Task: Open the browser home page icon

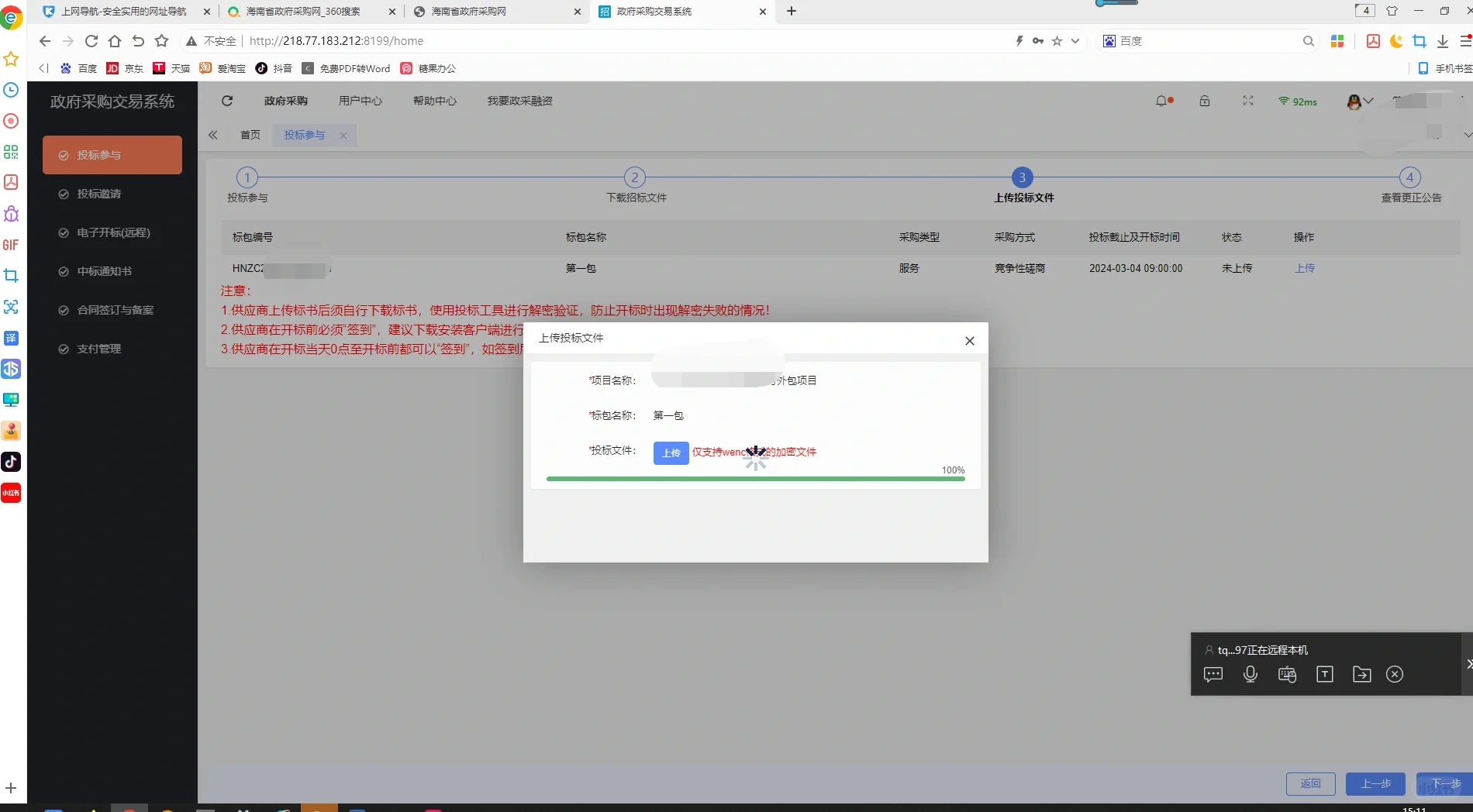Action: [115, 41]
